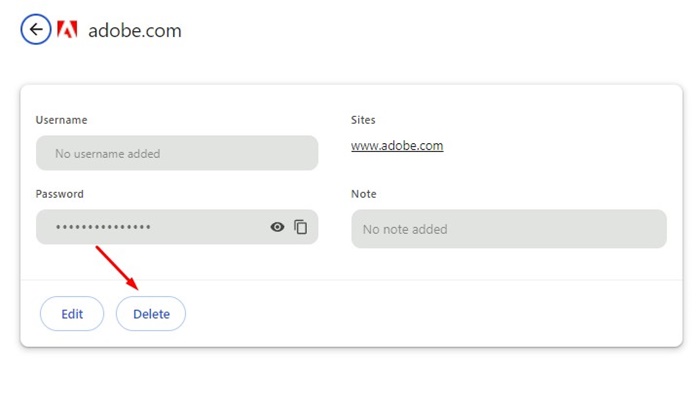Click the 'Note' section label
The width and height of the screenshot is (700, 410).
tap(364, 194)
